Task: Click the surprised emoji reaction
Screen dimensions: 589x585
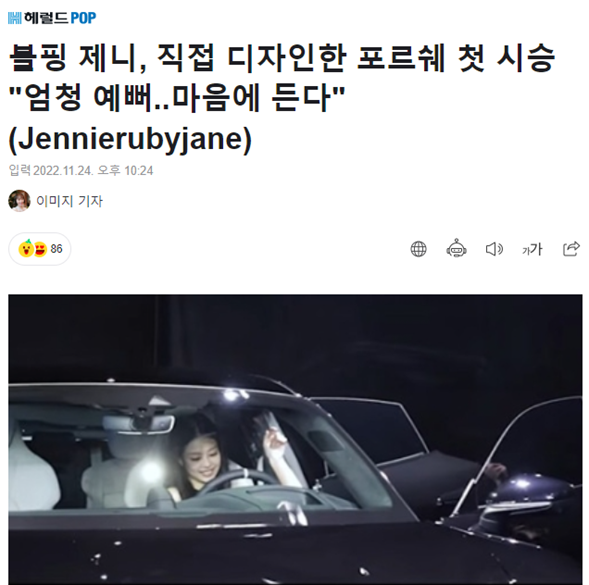Action: (x=26, y=248)
